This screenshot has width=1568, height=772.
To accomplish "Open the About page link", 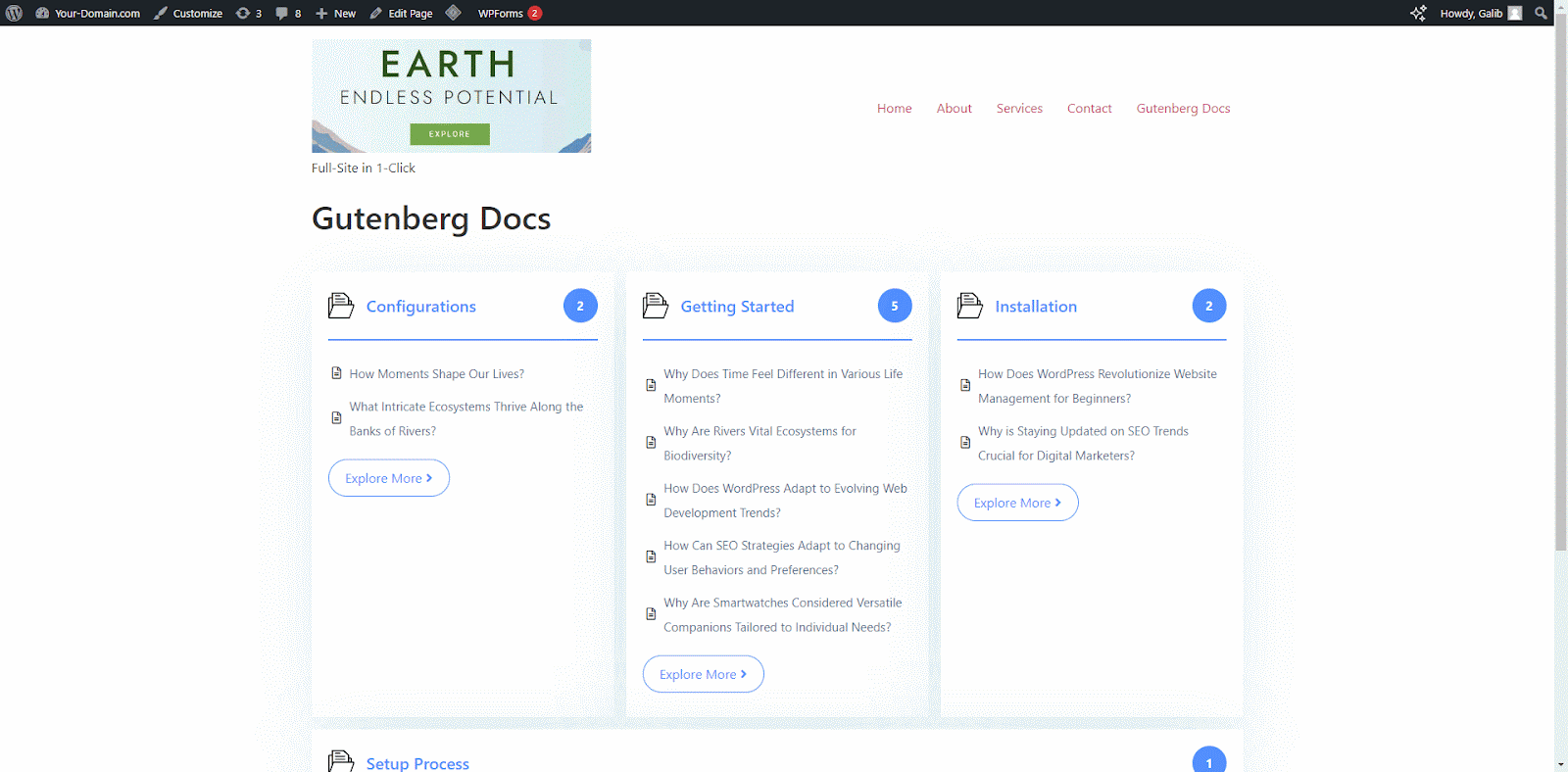I will (x=954, y=108).
